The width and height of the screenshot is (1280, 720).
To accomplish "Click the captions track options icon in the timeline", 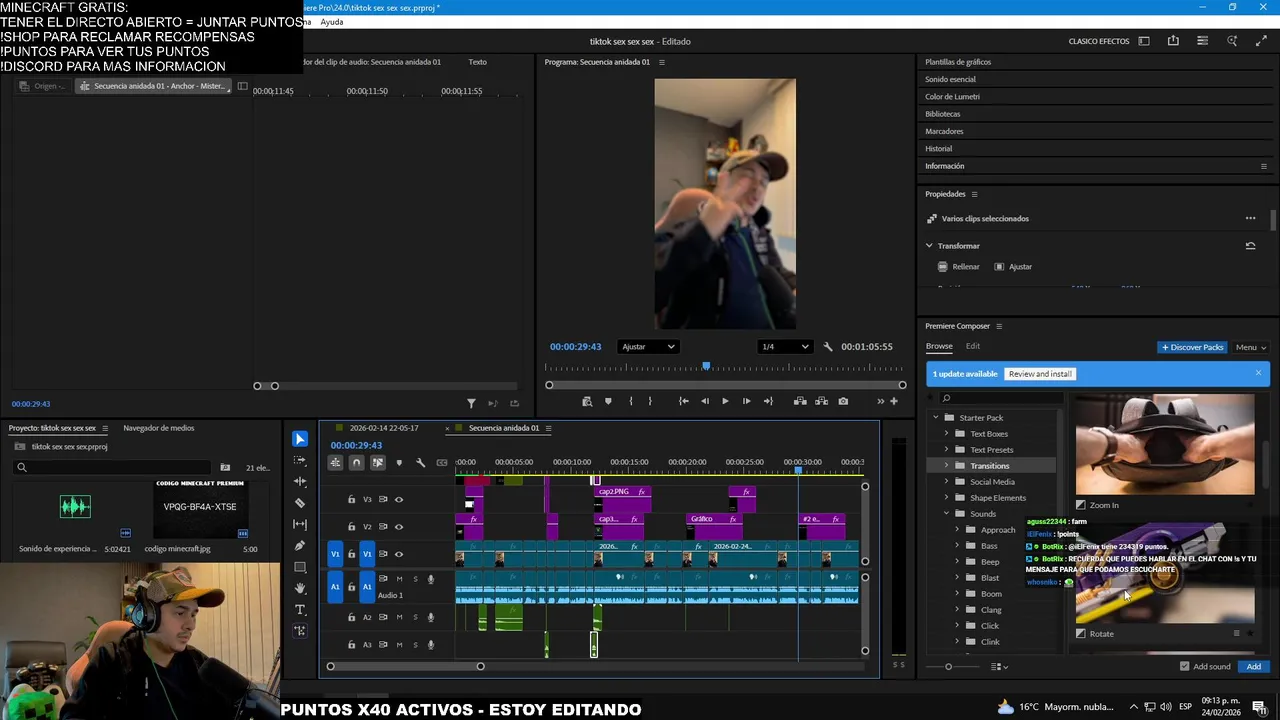I will 441,462.
